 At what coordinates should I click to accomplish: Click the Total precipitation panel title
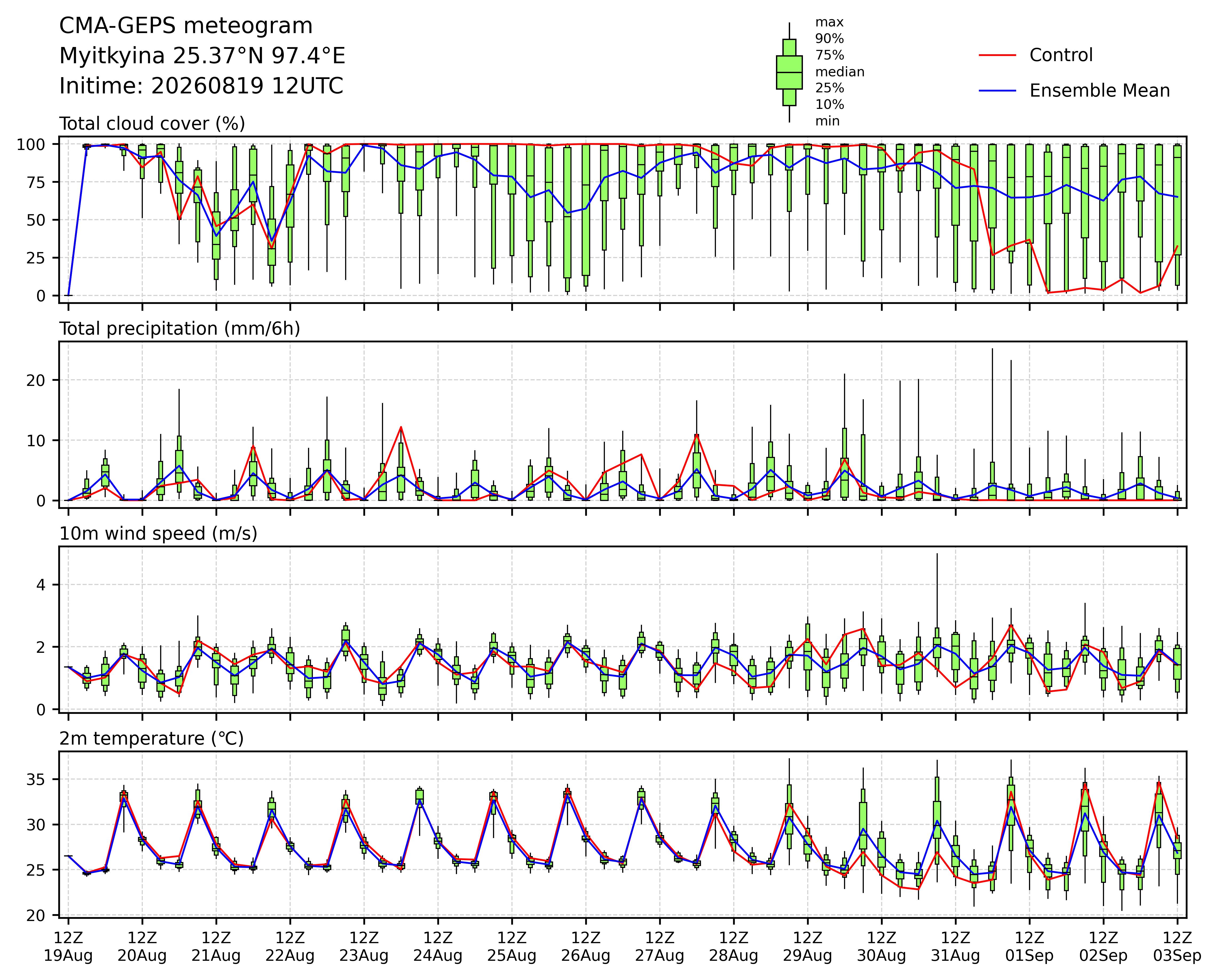tap(180, 329)
